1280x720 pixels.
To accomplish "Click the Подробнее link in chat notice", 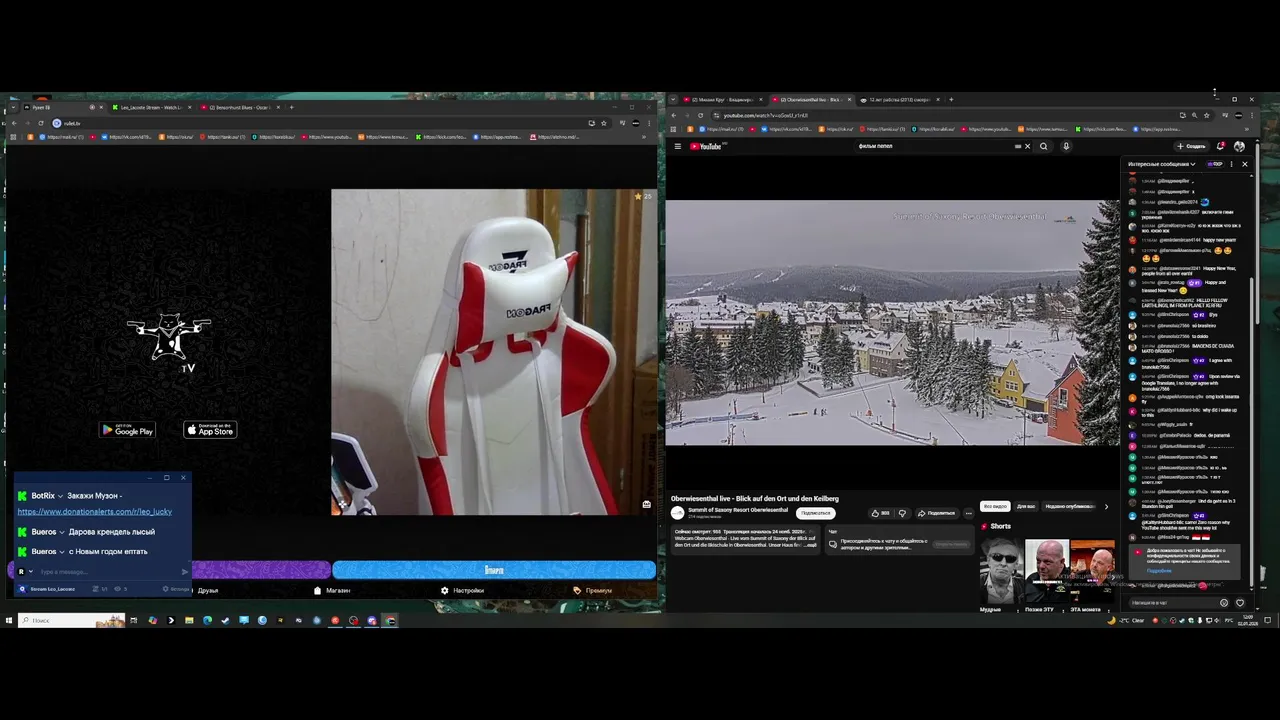I will tap(1159, 569).
